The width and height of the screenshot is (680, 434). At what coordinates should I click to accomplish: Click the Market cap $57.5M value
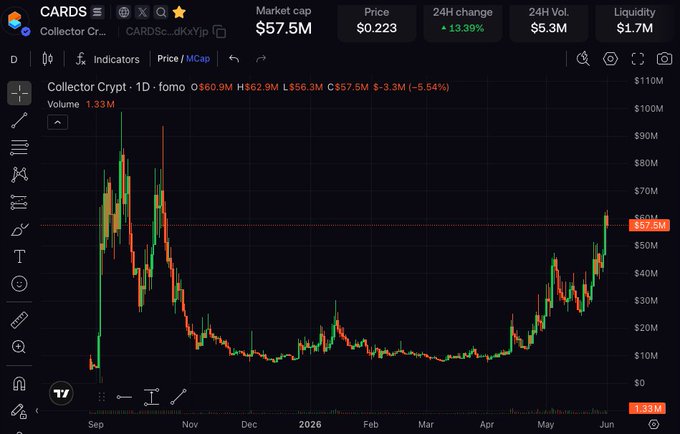point(284,29)
